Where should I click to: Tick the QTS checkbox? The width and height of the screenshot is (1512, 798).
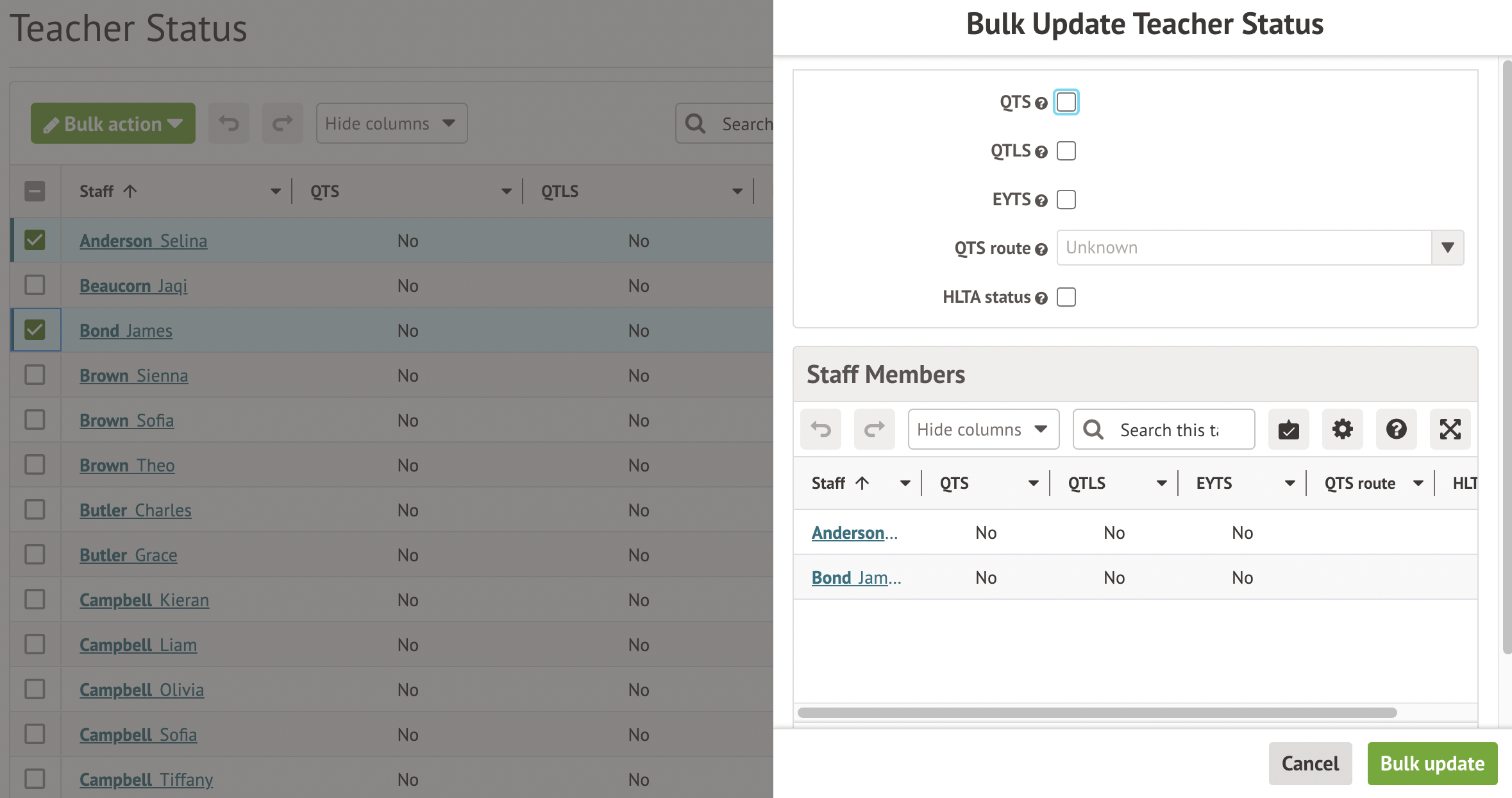click(x=1066, y=102)
